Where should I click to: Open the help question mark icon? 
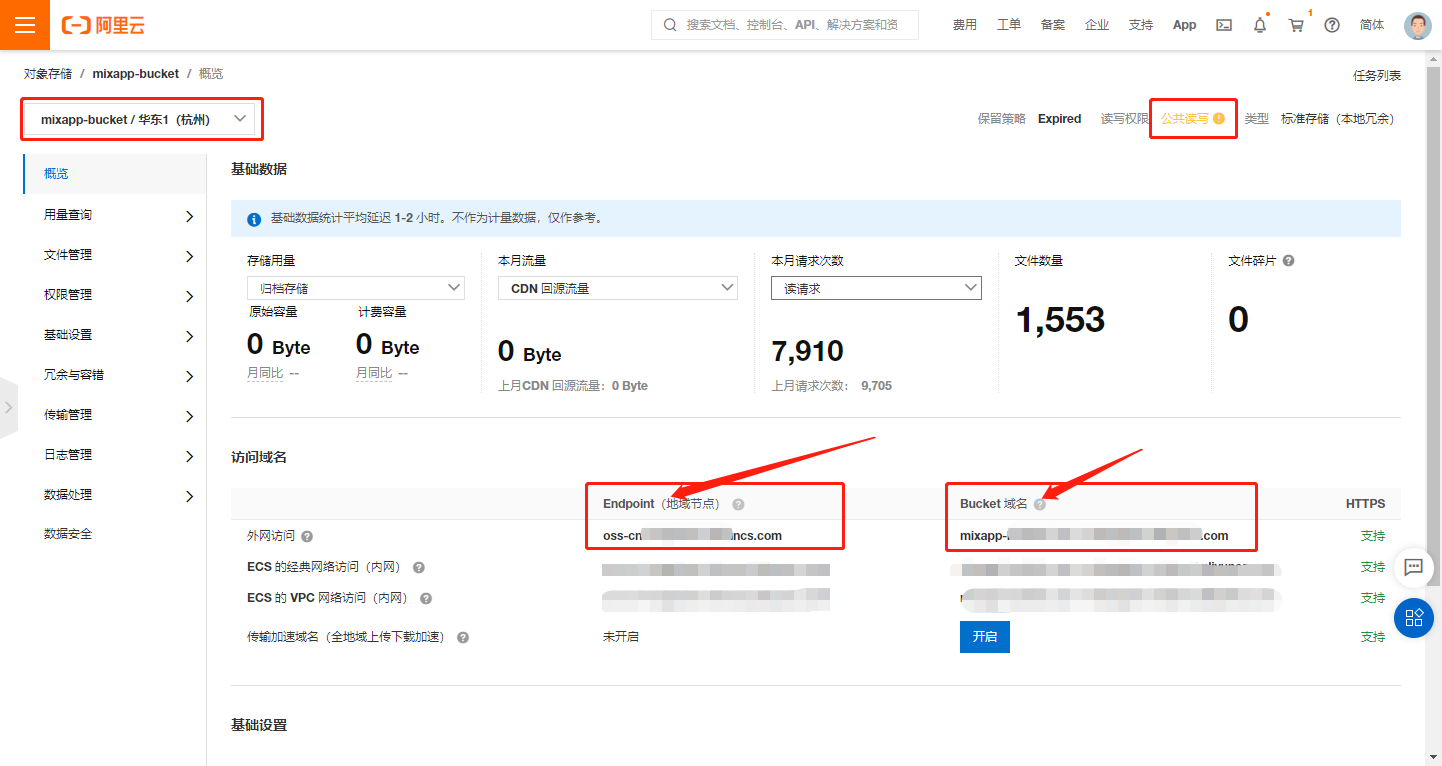1332,25
